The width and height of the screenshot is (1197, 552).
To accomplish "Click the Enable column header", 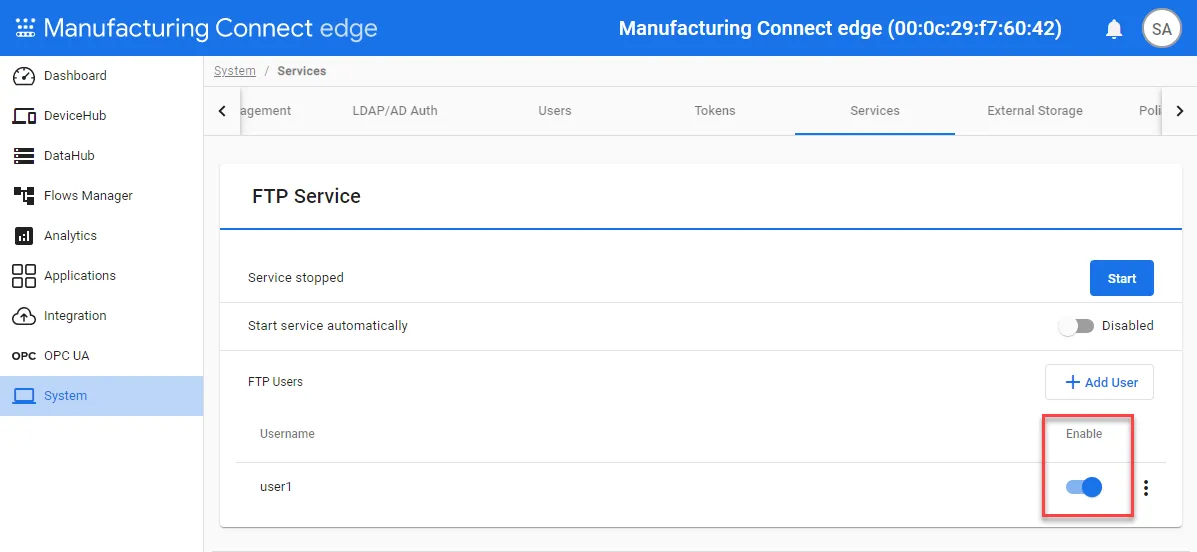I will (x=1084, y=434).
